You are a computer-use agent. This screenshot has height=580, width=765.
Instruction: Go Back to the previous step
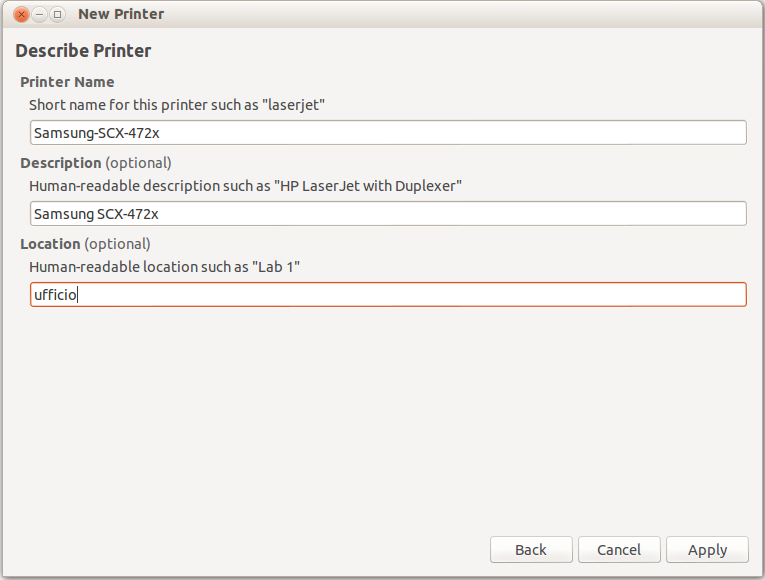tap(531, 549)
